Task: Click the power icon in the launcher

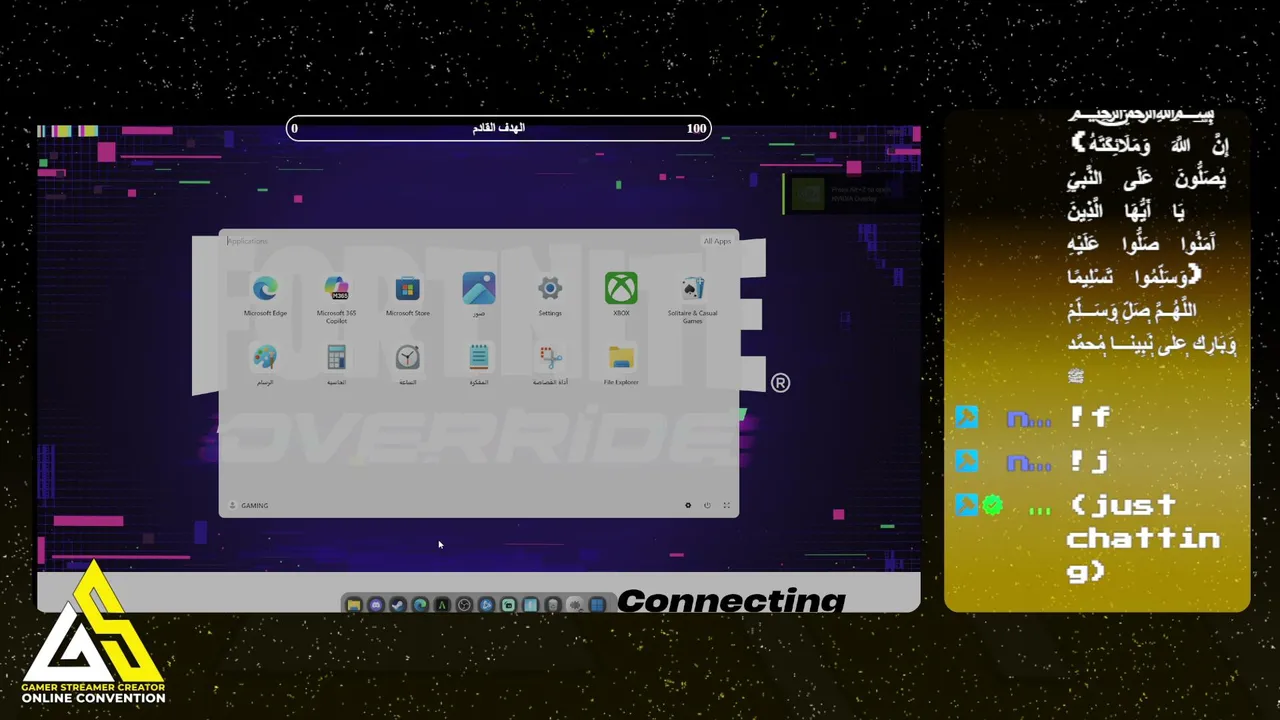Action: [x=707, y=505]
